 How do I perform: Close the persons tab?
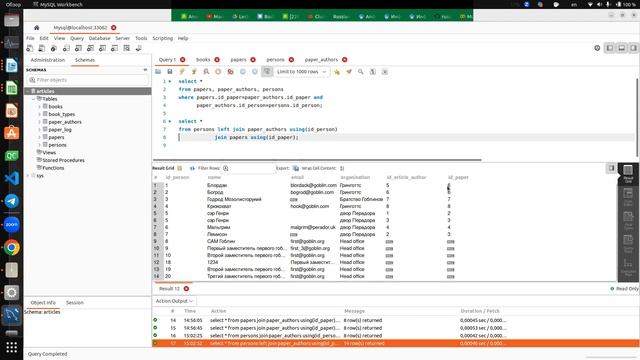pos(291,60)
